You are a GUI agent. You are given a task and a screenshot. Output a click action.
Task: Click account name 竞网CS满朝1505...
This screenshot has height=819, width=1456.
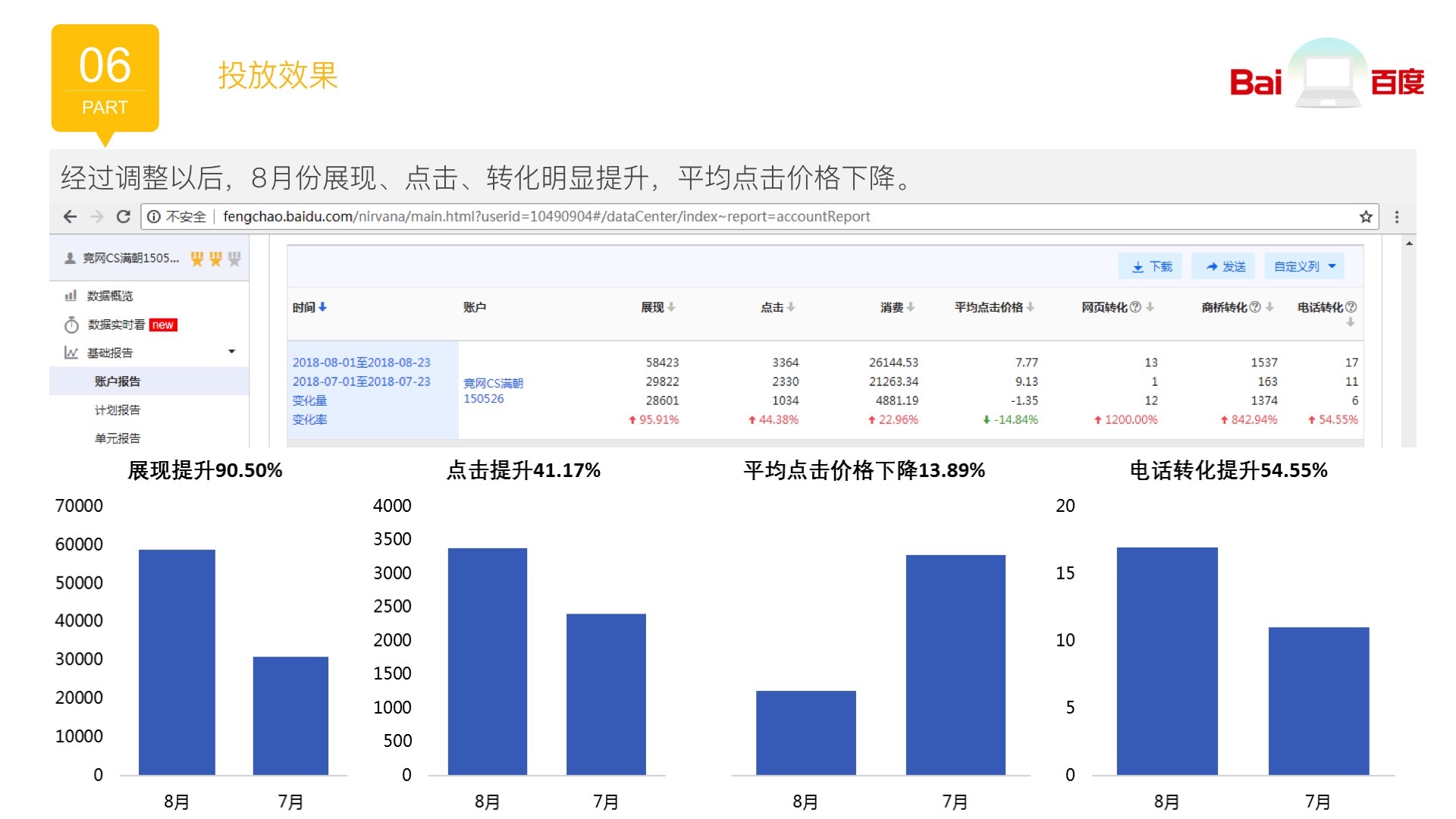coord(131,259)
